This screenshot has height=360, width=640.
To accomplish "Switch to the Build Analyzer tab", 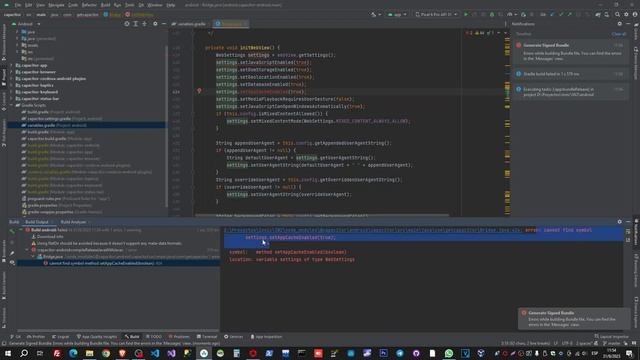I will pyautogui.click(x=73, y=222).
